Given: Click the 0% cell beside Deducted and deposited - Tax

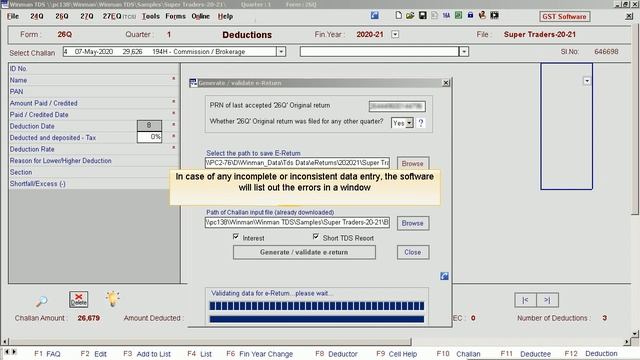Looking at the screenshot, I should coord(149,137).
